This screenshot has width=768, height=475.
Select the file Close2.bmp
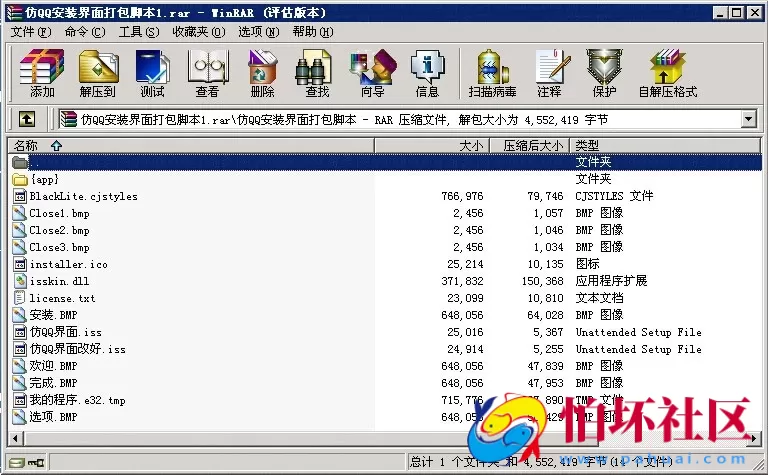(x=59, y=230)
